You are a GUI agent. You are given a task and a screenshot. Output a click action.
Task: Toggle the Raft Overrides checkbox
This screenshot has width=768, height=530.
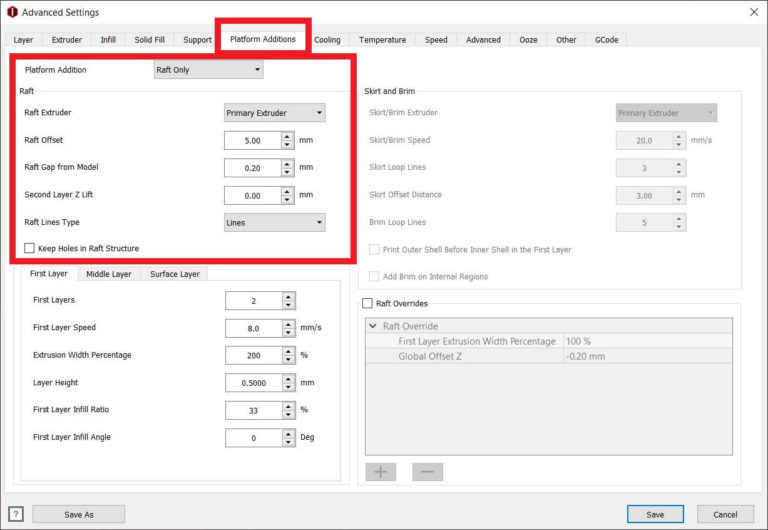click(x=366, y=303)
